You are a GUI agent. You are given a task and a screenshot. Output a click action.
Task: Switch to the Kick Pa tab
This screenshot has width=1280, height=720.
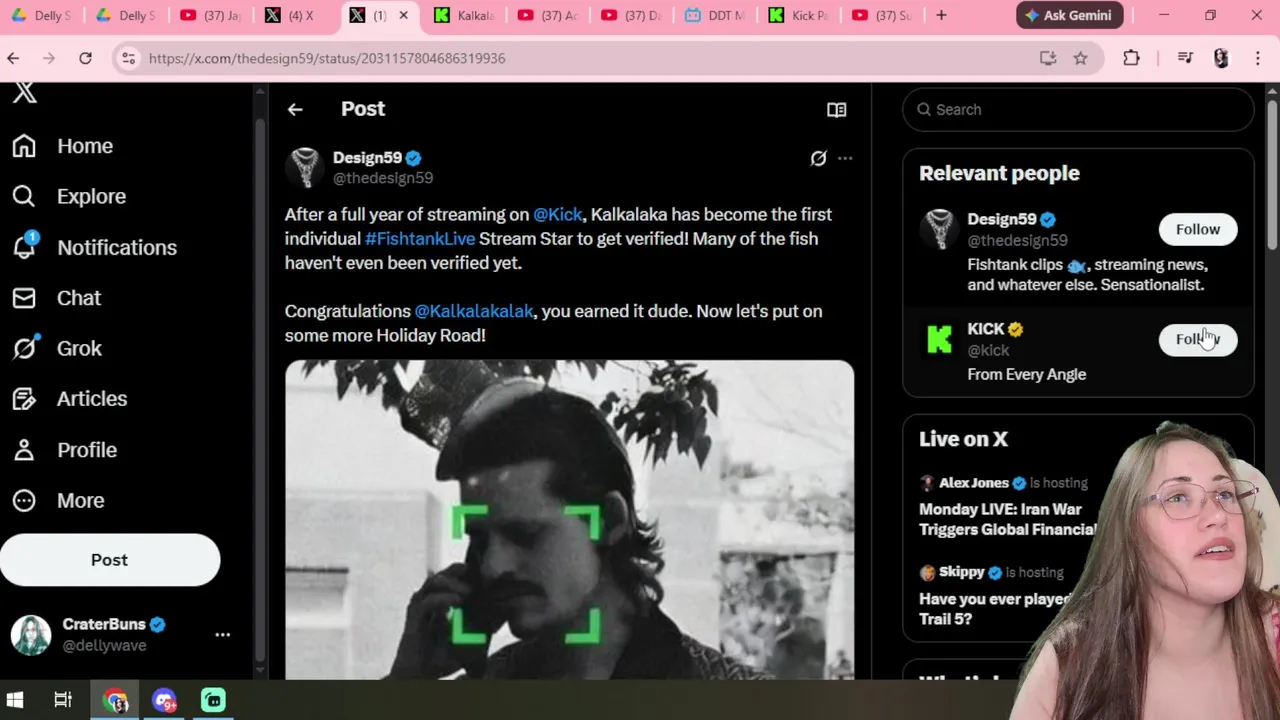(x=798, y=15)
